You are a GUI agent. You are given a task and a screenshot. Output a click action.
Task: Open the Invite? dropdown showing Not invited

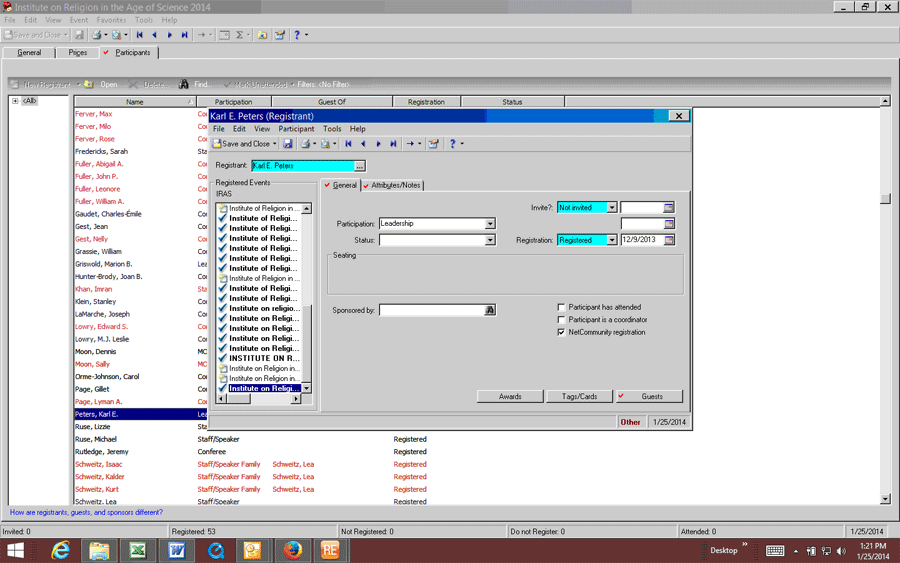(612, 207)
